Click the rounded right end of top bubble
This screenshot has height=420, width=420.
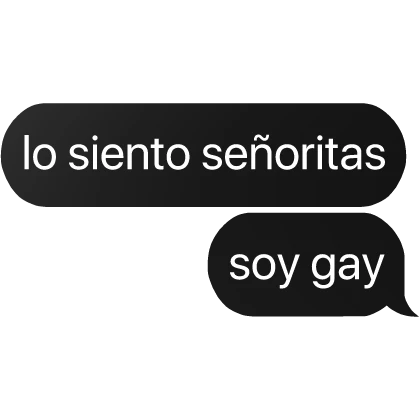click(x=387, y=155)
